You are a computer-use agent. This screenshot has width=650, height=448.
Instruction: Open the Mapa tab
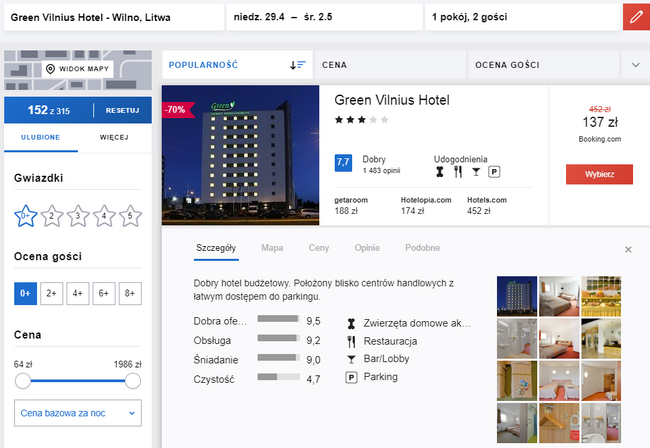pos(272,248)
